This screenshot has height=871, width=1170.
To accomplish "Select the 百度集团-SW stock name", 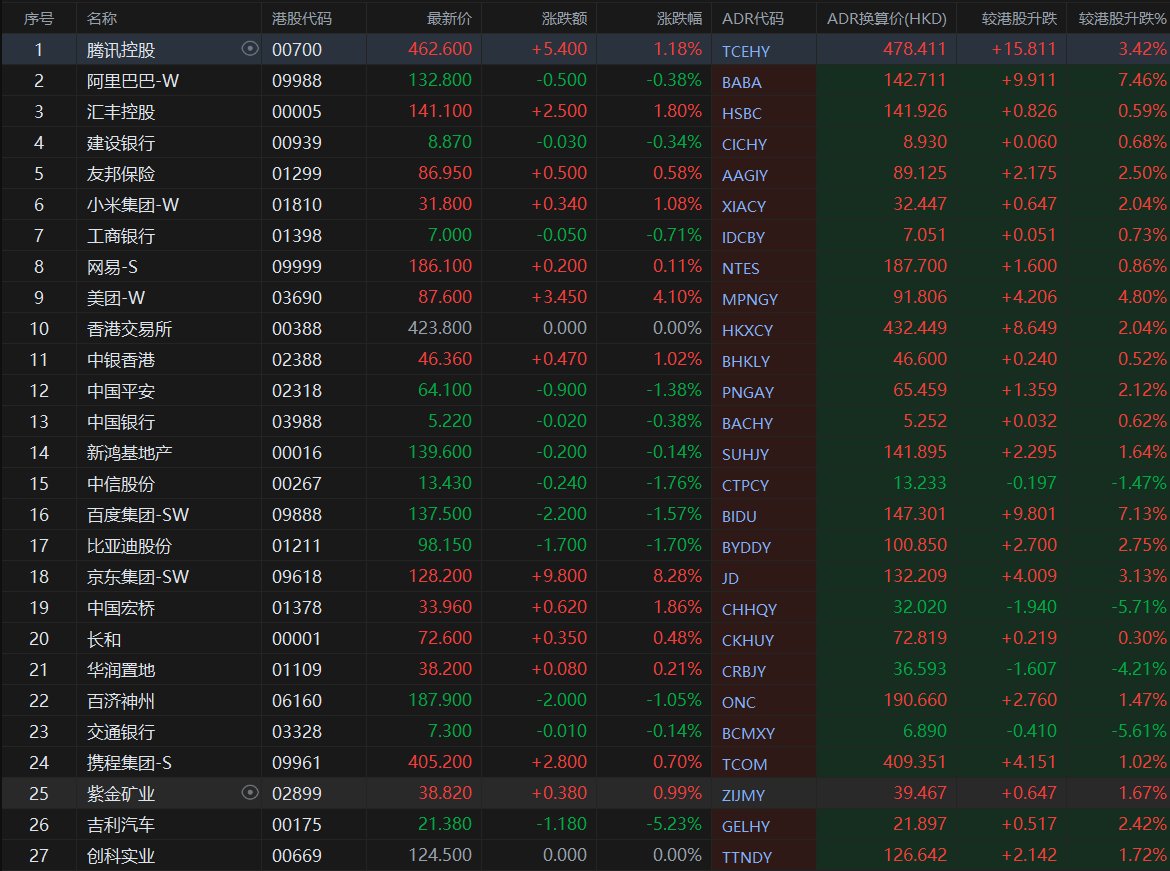I will tap(138, 514).
